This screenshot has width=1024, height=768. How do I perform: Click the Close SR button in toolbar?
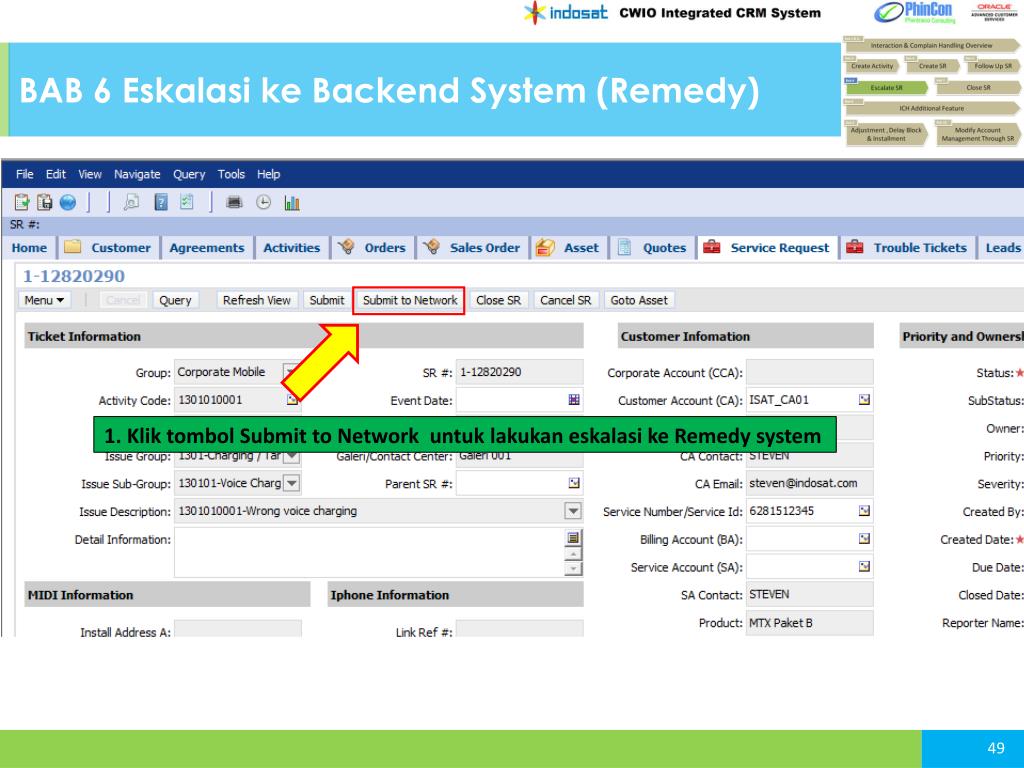498,300
